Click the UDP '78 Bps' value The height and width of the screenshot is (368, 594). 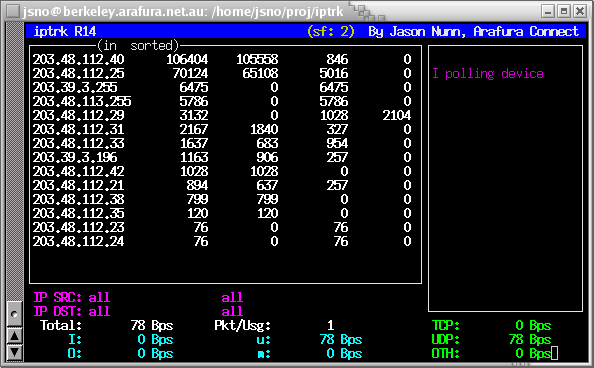click(x=530, y=340)
